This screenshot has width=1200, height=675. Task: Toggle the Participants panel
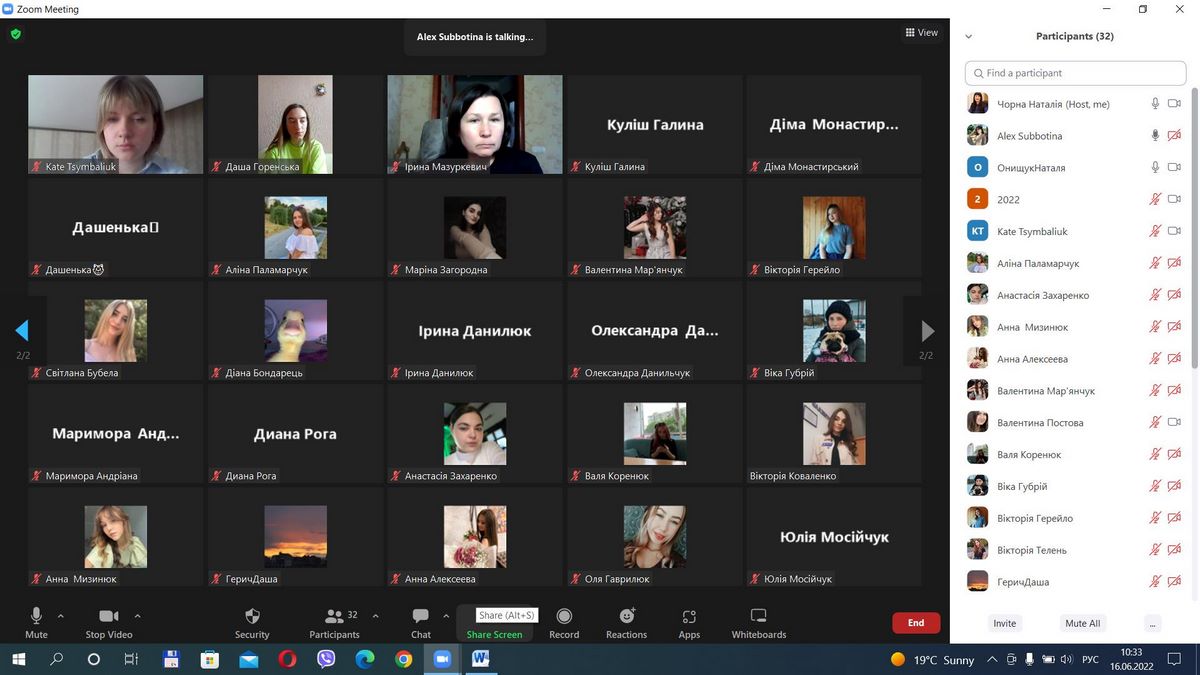334,617
